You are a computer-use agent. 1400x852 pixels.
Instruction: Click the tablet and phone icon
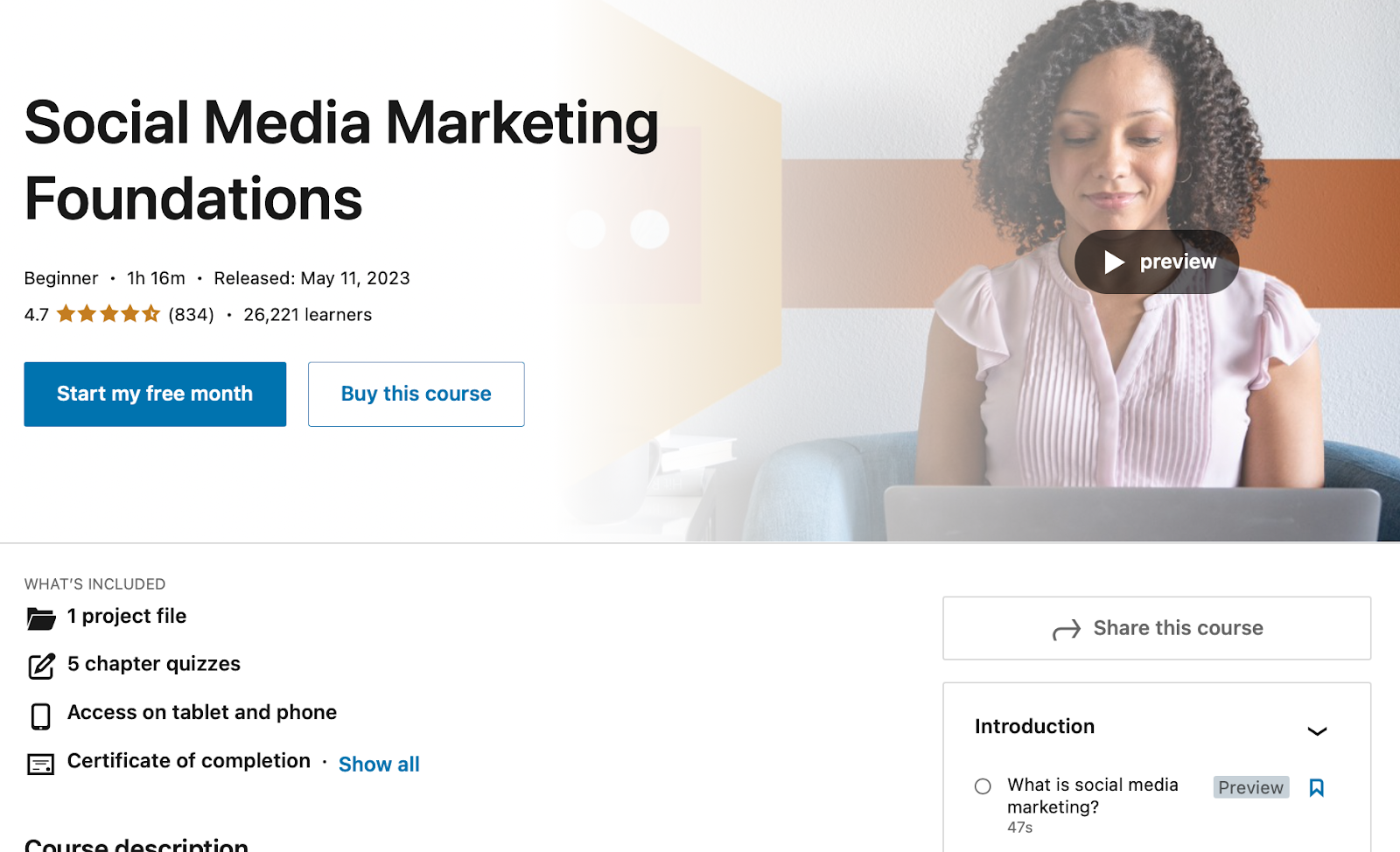click(40, 716)
